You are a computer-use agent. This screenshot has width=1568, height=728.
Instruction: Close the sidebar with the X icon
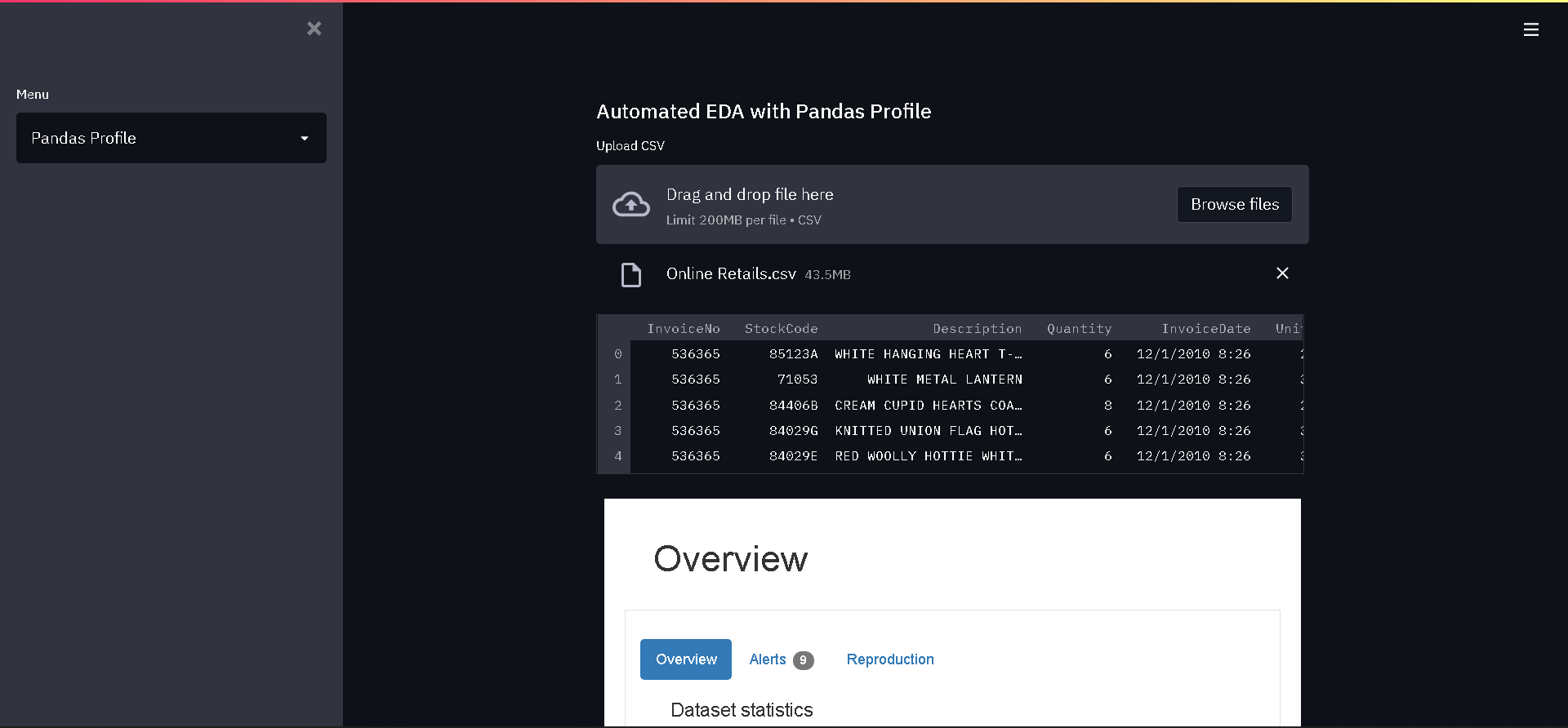click(x=314, y=29)
